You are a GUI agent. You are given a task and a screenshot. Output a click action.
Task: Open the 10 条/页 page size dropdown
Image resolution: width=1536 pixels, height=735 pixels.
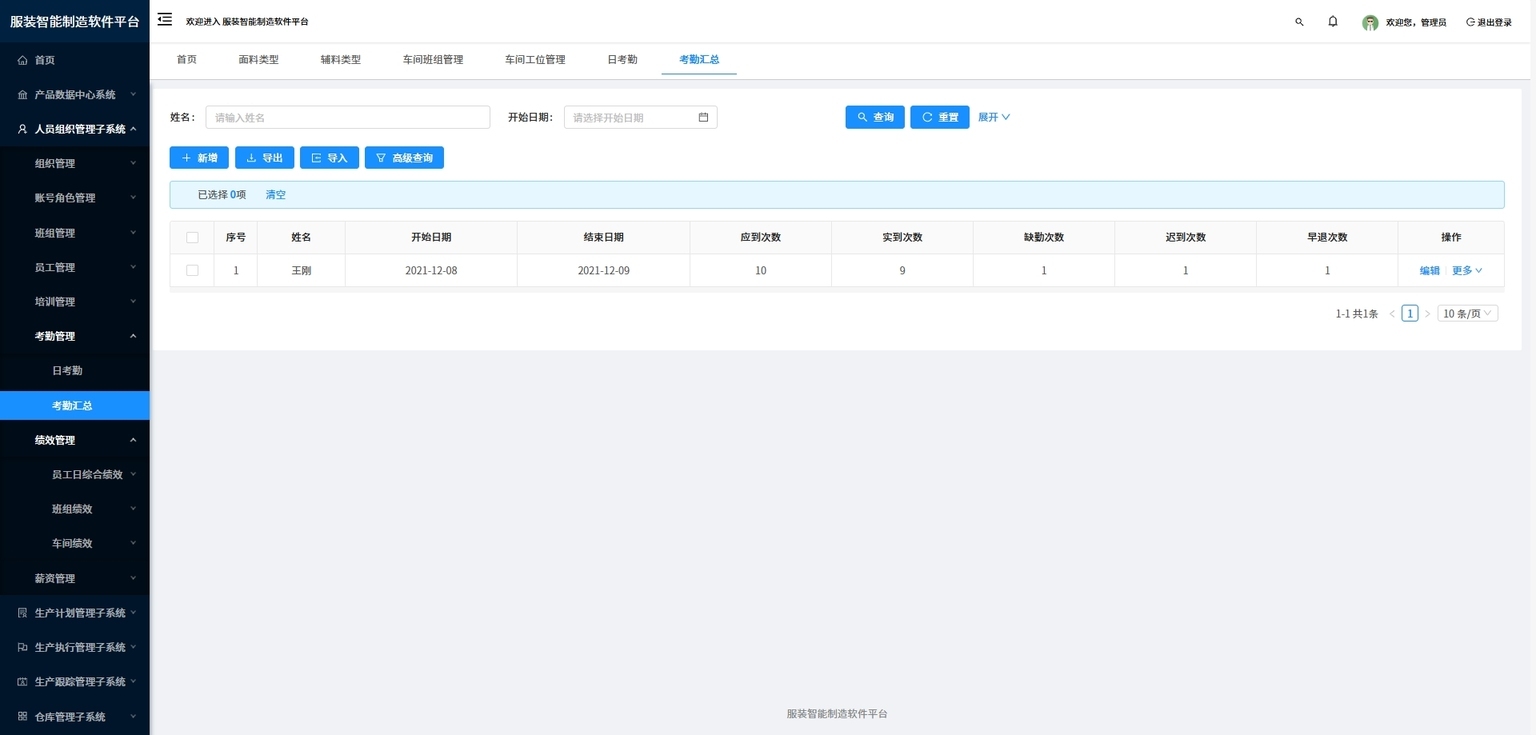(1467, 314)
